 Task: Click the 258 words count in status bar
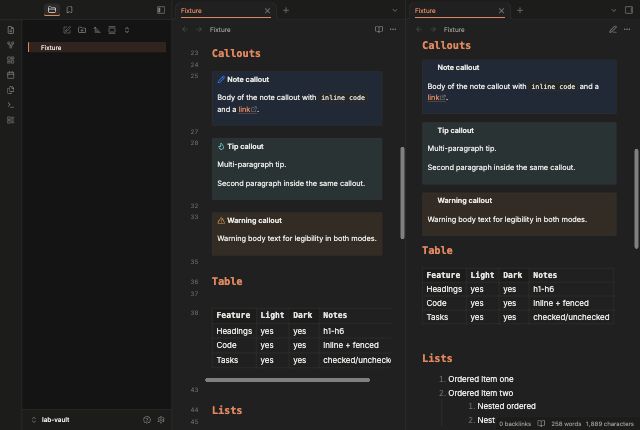(566, 424)
